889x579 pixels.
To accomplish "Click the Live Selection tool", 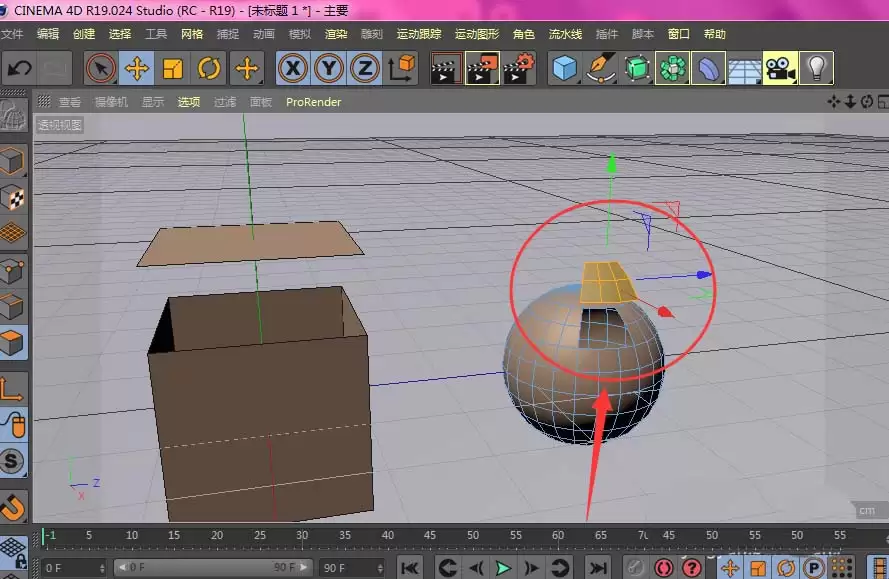I will 103,67.
